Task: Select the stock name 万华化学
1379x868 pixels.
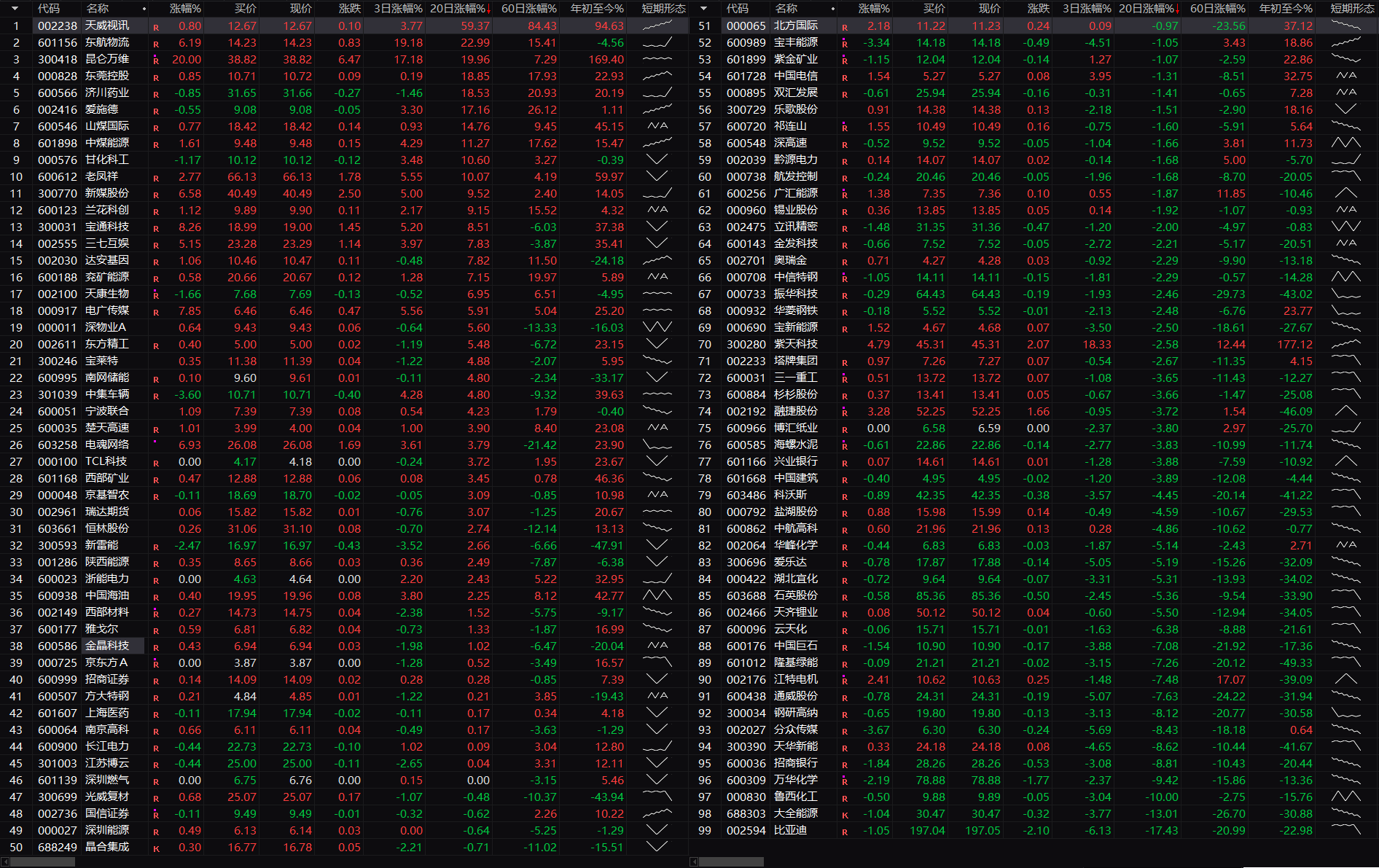Action: click(796, 780)
